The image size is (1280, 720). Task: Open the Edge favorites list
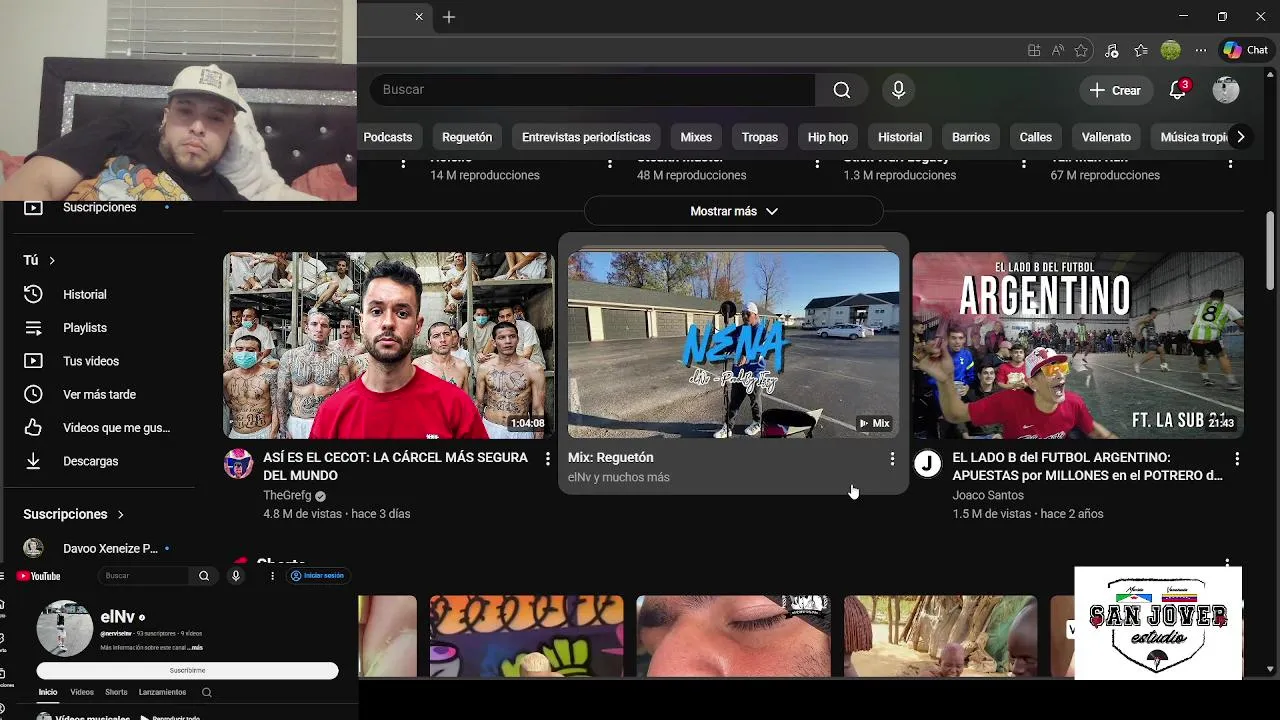pyautogui.click(x=1141, y=50)
